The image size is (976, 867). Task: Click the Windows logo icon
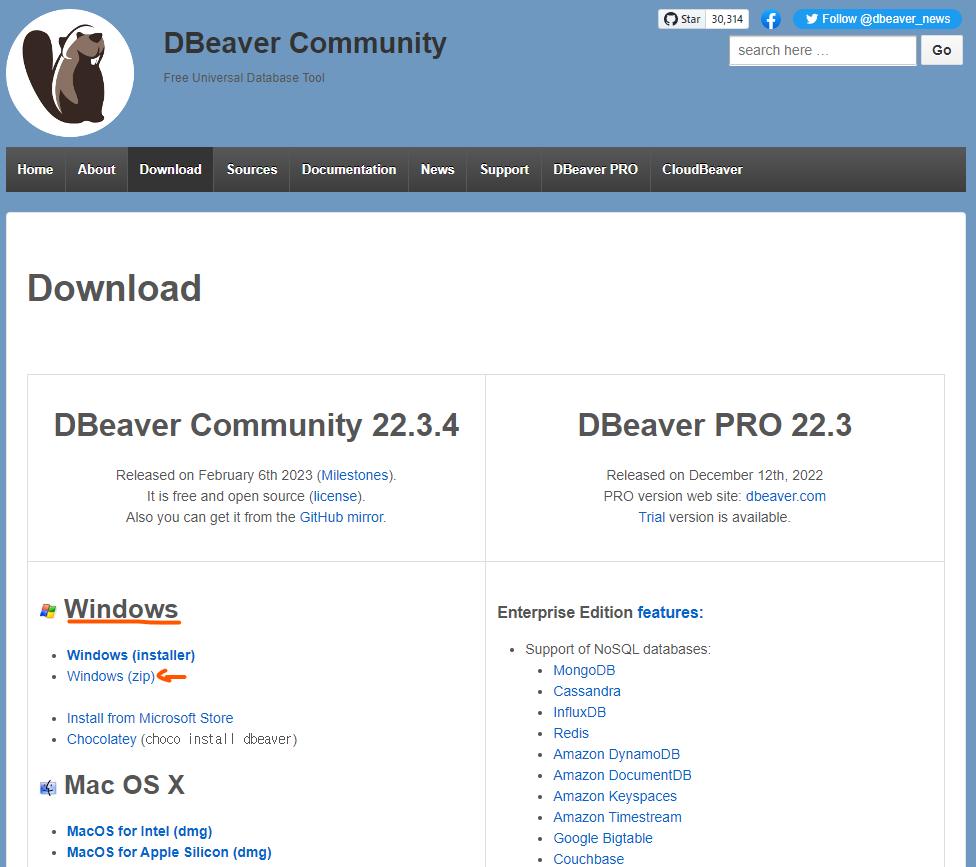pyautogui.click(x=48, y=611)
